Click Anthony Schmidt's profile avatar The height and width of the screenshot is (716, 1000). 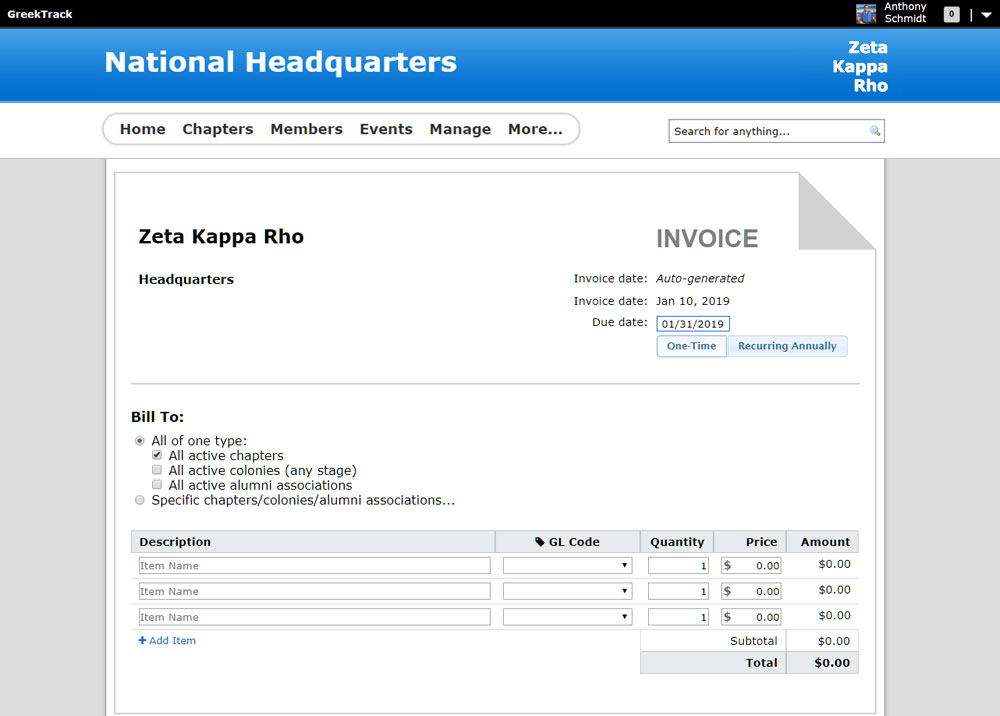pyautogui.click(x=866, y=14)
